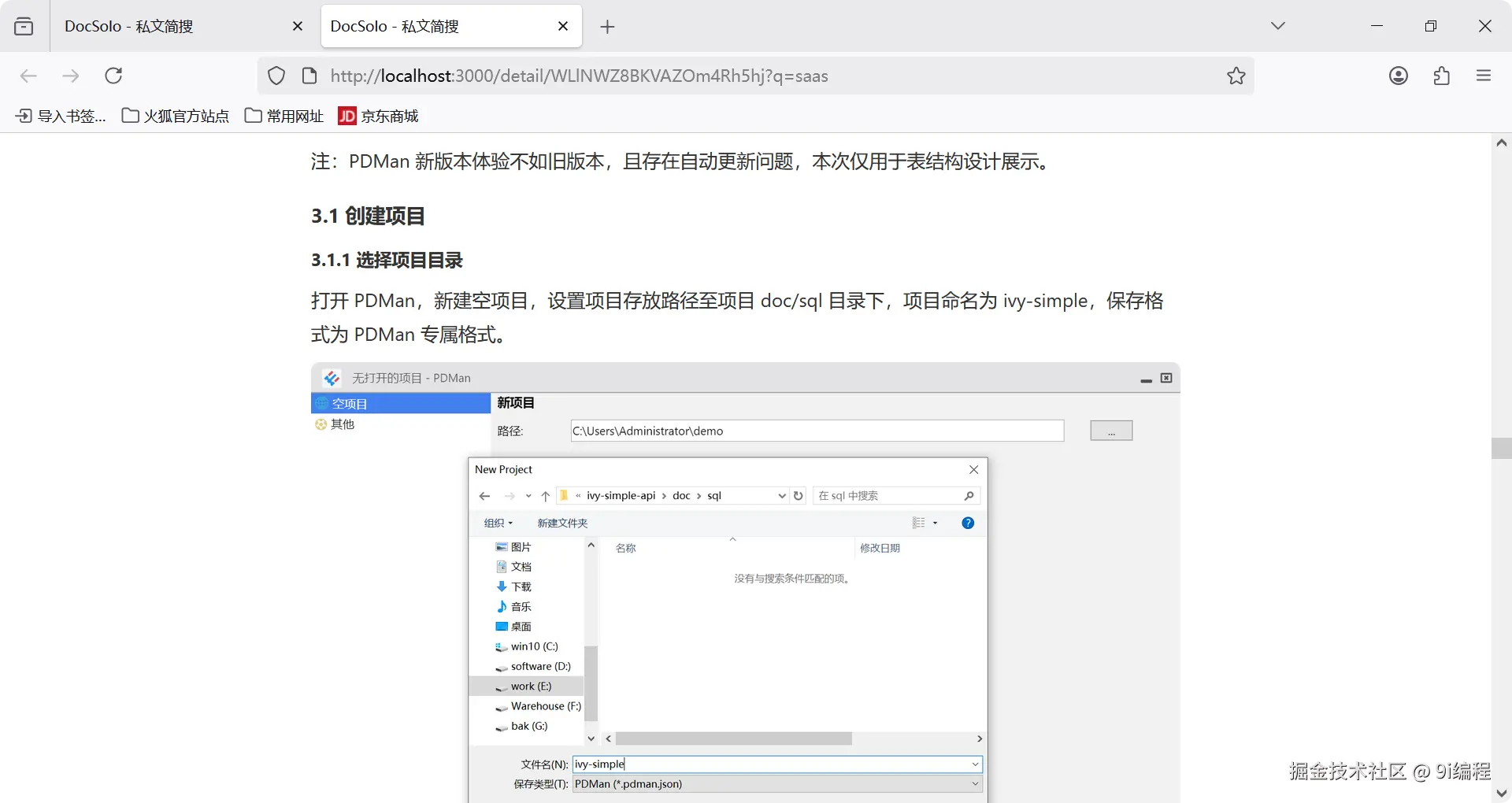Expand the address path history dropdown
Screen dimensions: 1512x803
(782, 496)
